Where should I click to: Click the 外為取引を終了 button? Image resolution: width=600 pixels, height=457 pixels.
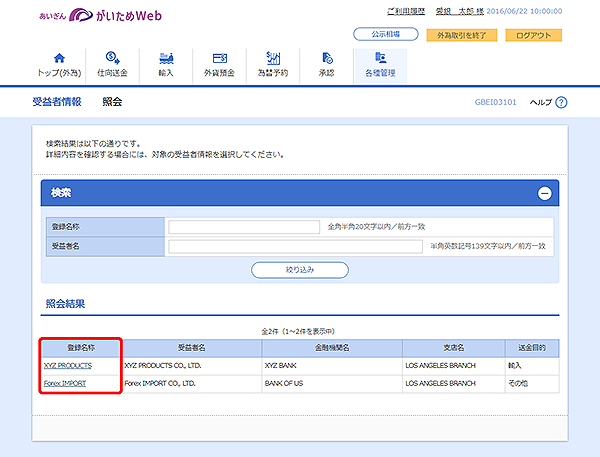point(461,35)
